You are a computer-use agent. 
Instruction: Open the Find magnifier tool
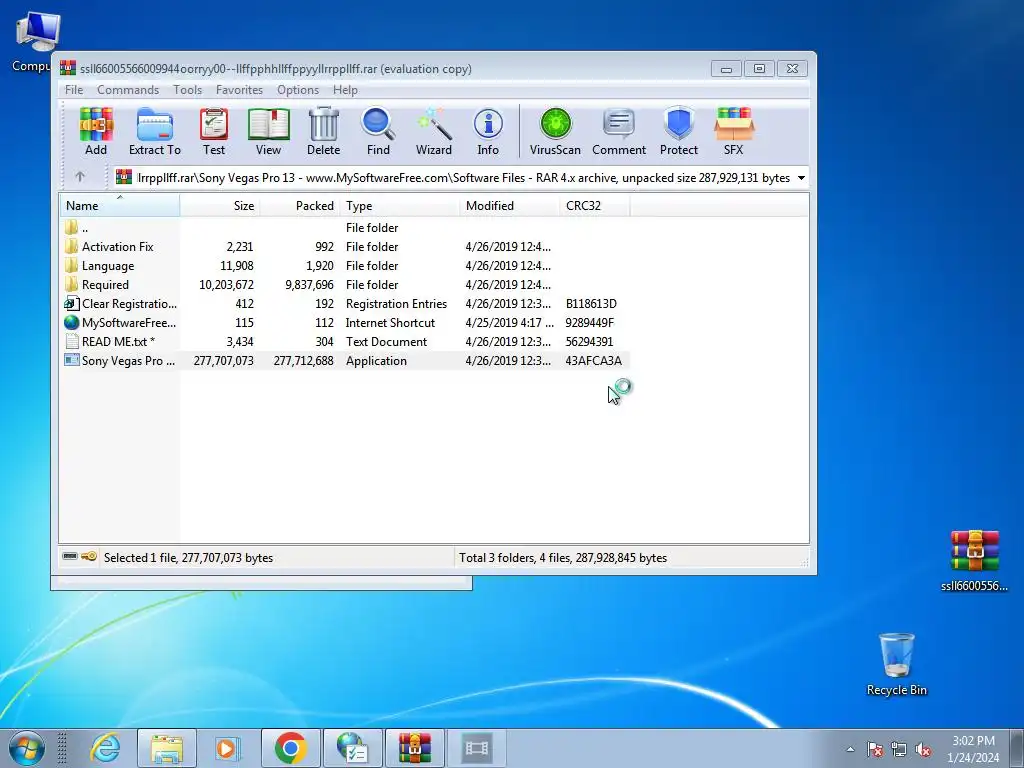pos(378,131)
